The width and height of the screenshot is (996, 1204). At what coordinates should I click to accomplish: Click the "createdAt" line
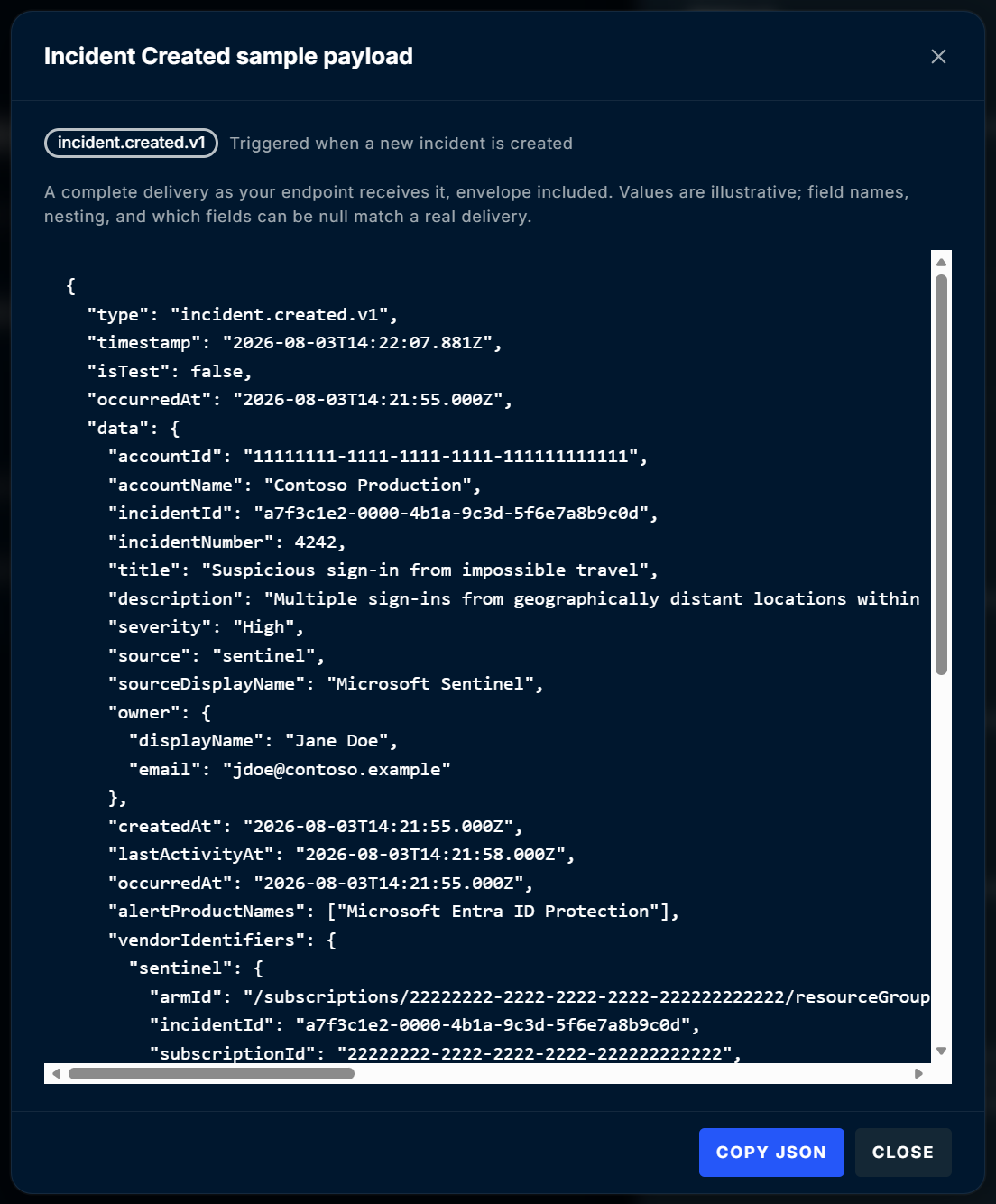click(x=316, y=826)
